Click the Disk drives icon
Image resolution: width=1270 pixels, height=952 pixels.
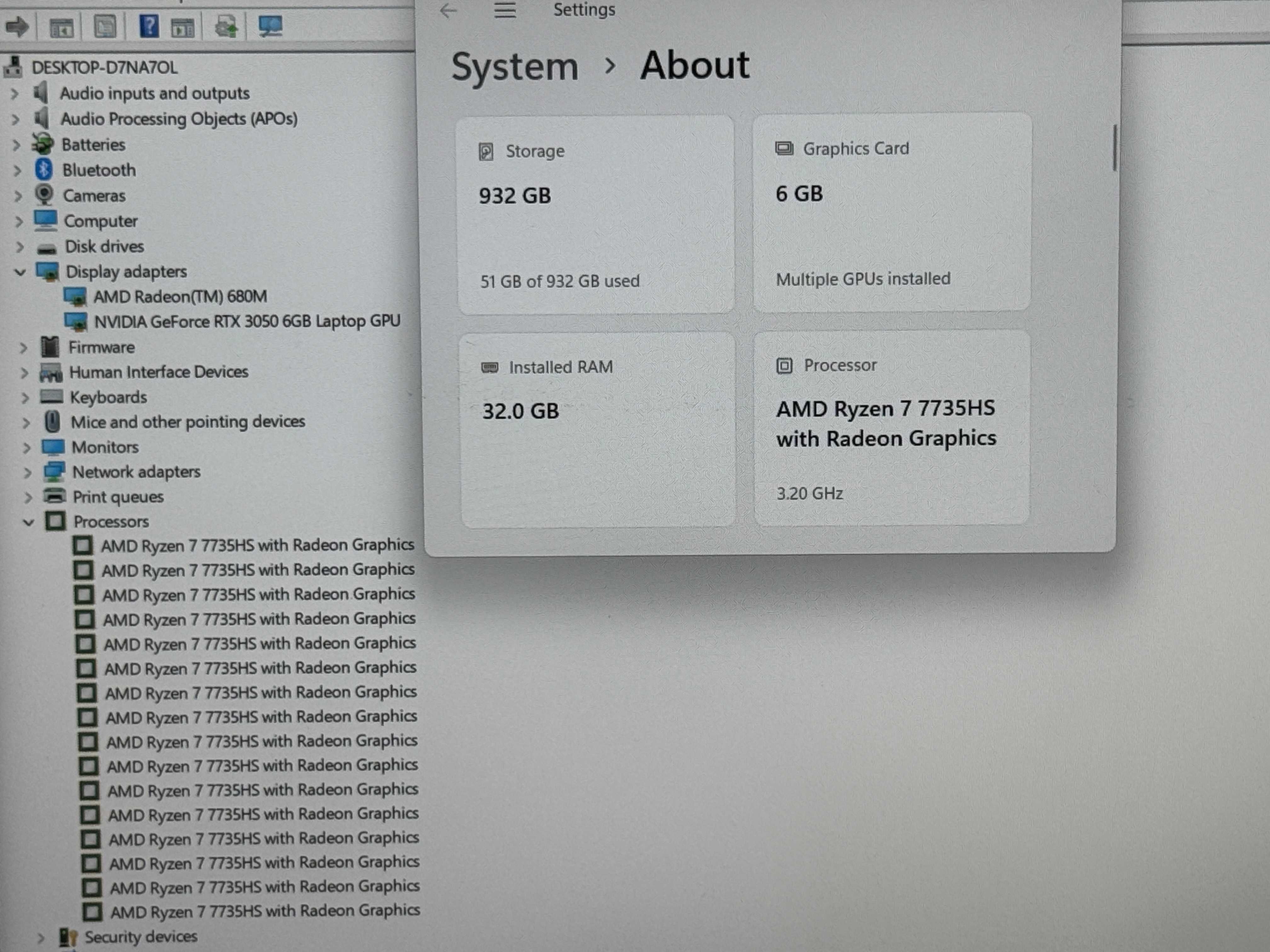47,248
